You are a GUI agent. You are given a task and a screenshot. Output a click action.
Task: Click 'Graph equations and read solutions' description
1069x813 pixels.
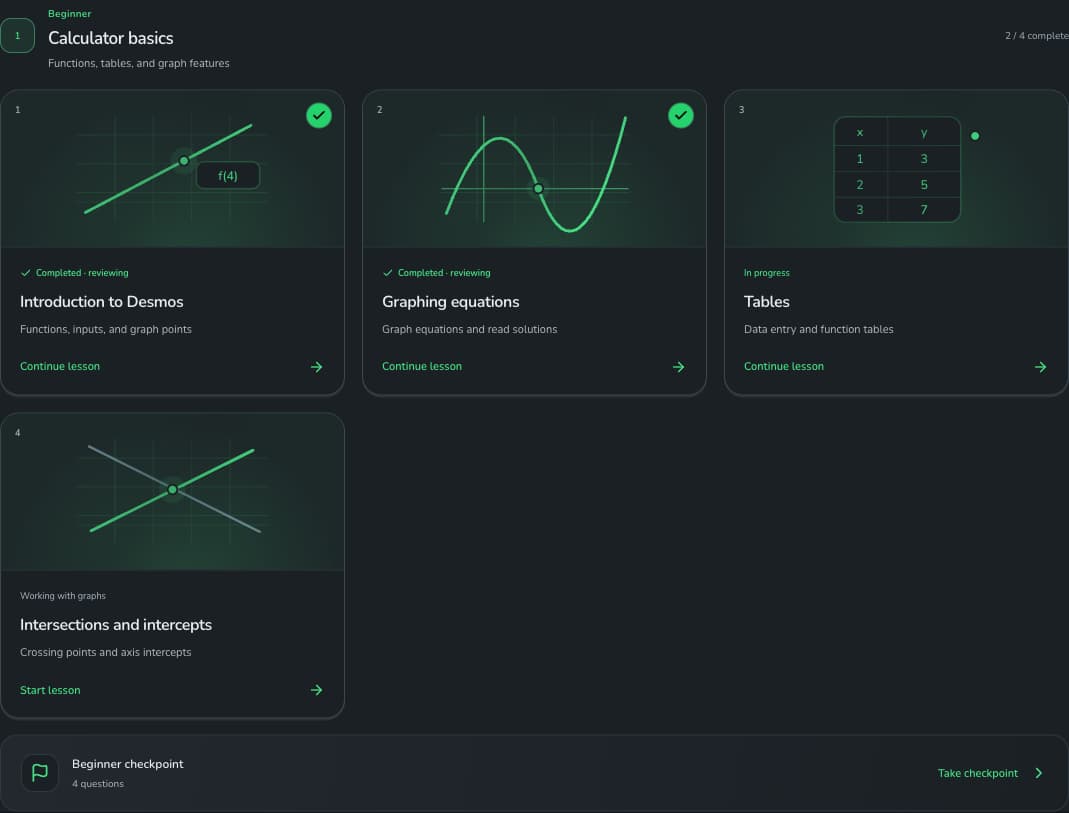pos(470,329)
